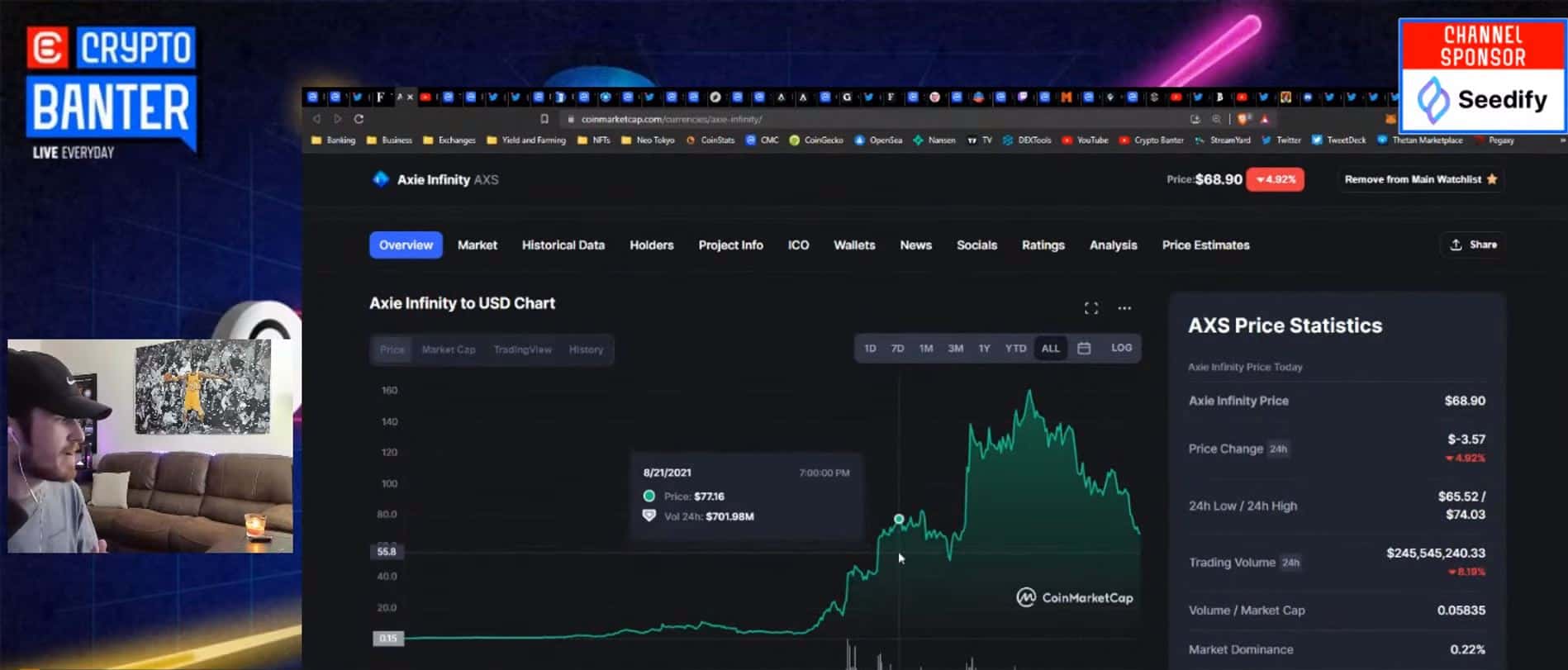
Task: Click the chart data point at 8/21/2021
Action: pyautogui.click(x=899, y=519)
